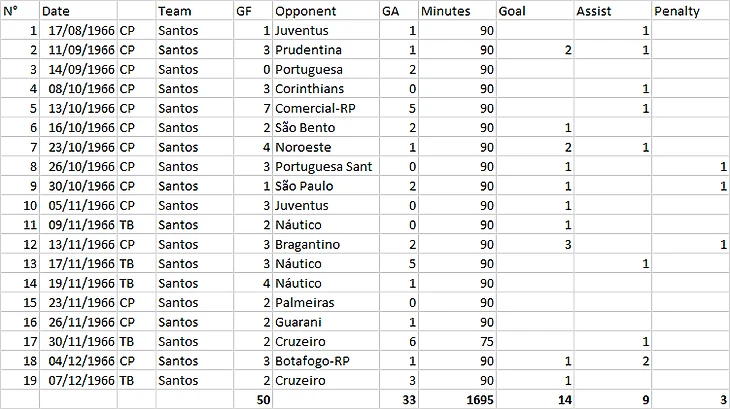This screenshot has height=409, width=730.
Task: Select the Penalty header cell
Action: [x=690, y=11]
